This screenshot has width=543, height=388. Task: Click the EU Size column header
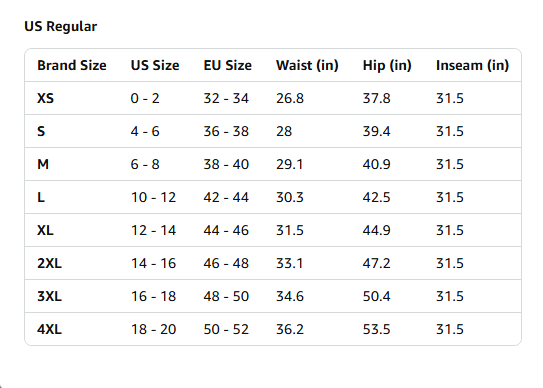click(x=228, y=65)
